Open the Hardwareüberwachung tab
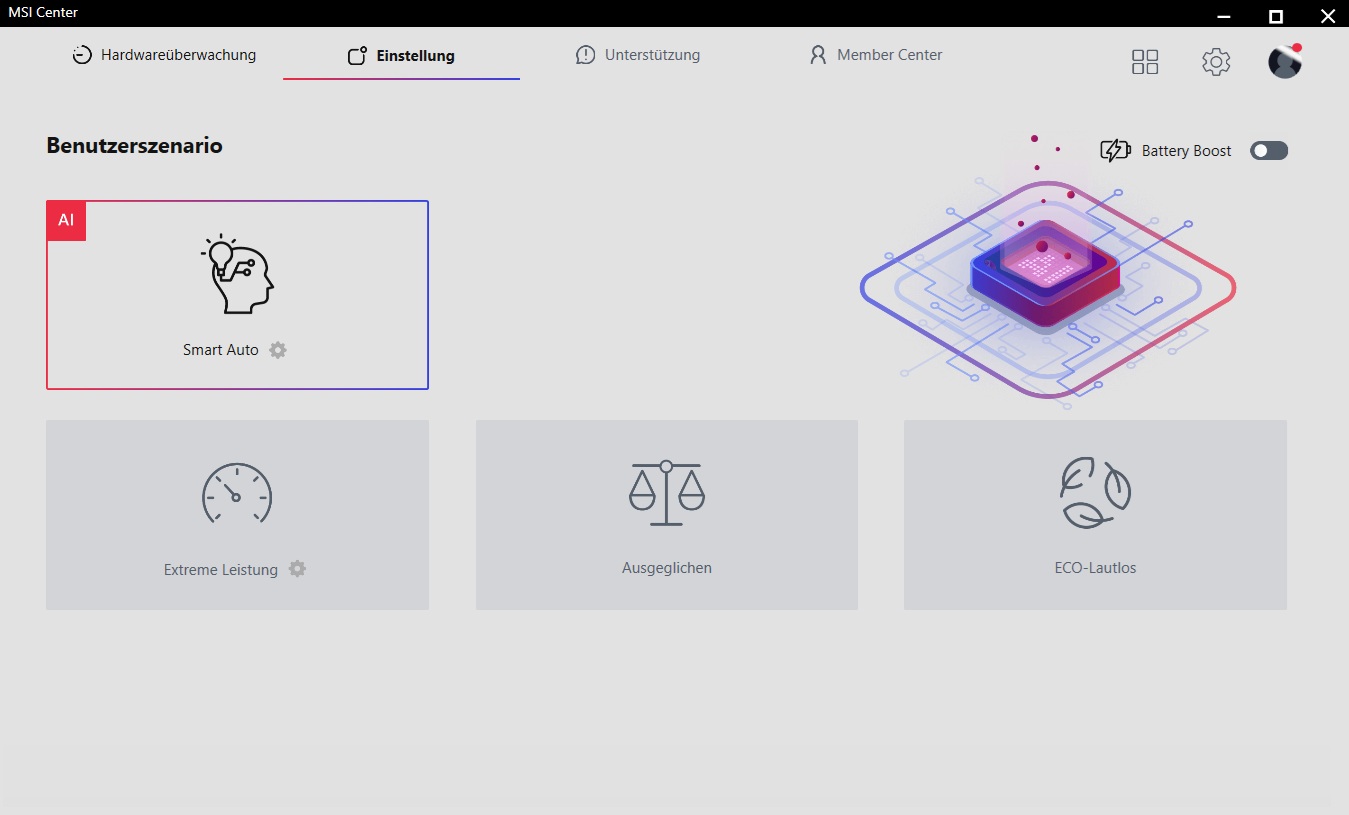Viewport: 1349px width, 815px height. point(164,55)
